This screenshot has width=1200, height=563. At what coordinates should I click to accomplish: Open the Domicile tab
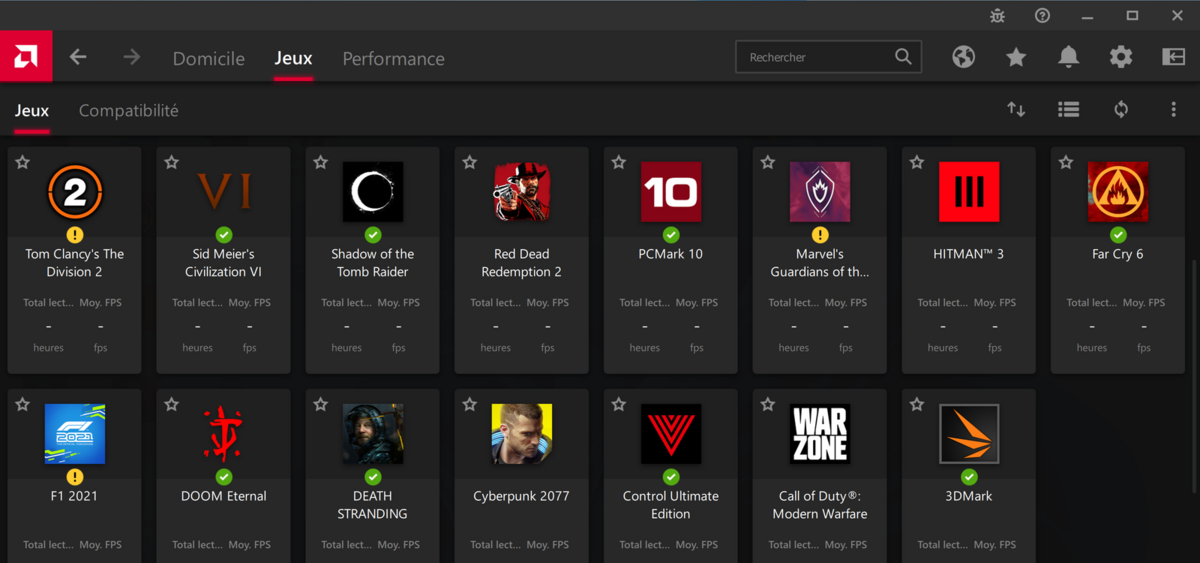click(x=209, y=59)
